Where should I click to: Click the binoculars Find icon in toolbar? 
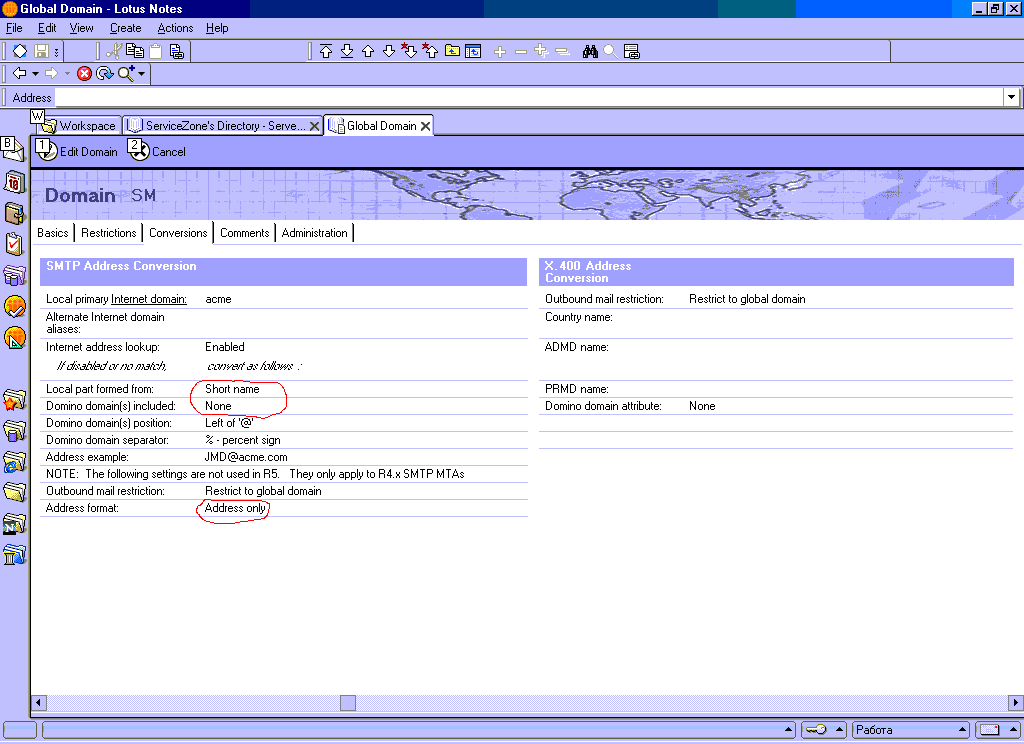[590, 51]
